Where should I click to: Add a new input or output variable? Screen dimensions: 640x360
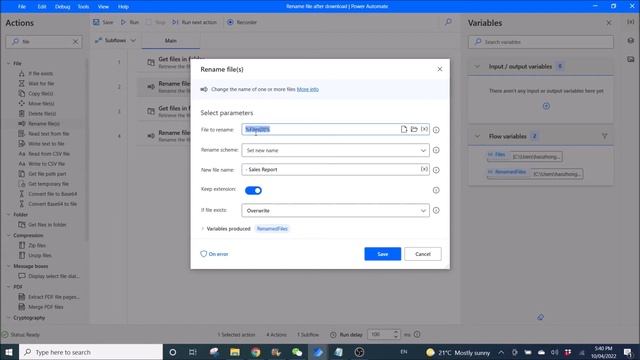[x=546, y=106]
